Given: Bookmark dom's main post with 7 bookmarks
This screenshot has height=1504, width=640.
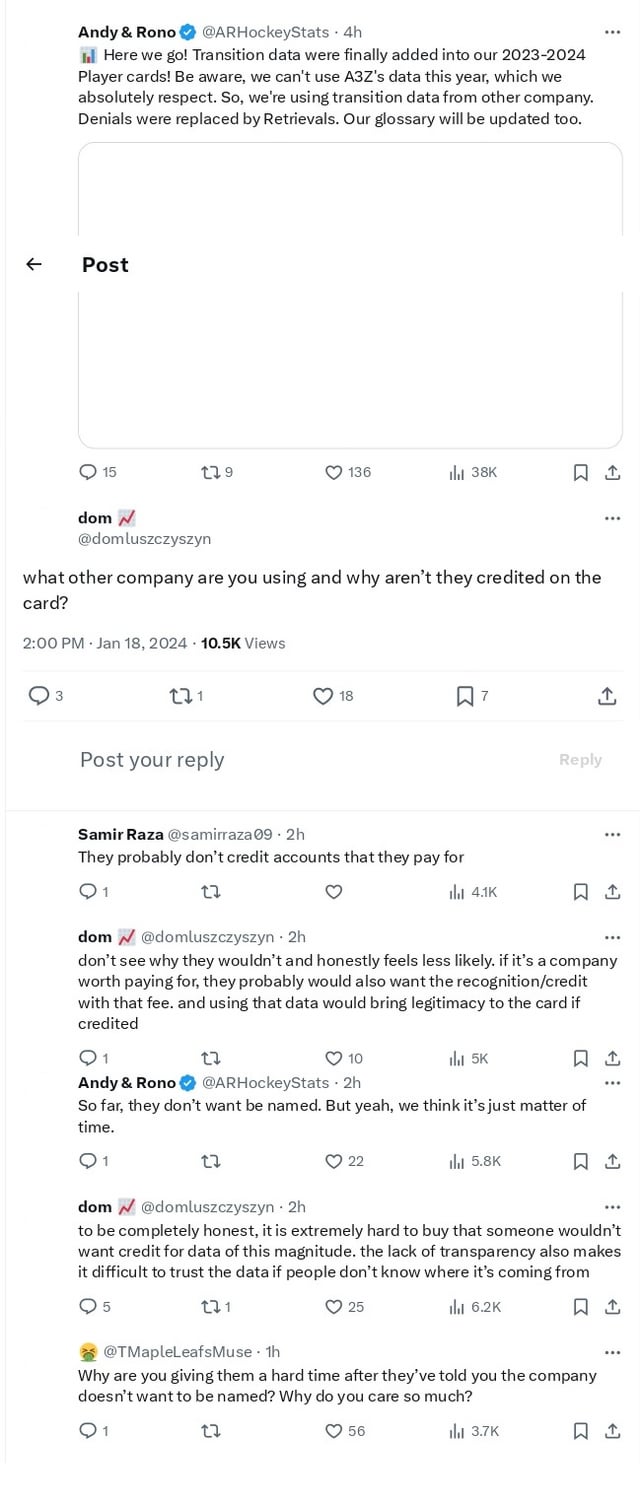Looking at the screenshot, I should [x=465, y=696].
